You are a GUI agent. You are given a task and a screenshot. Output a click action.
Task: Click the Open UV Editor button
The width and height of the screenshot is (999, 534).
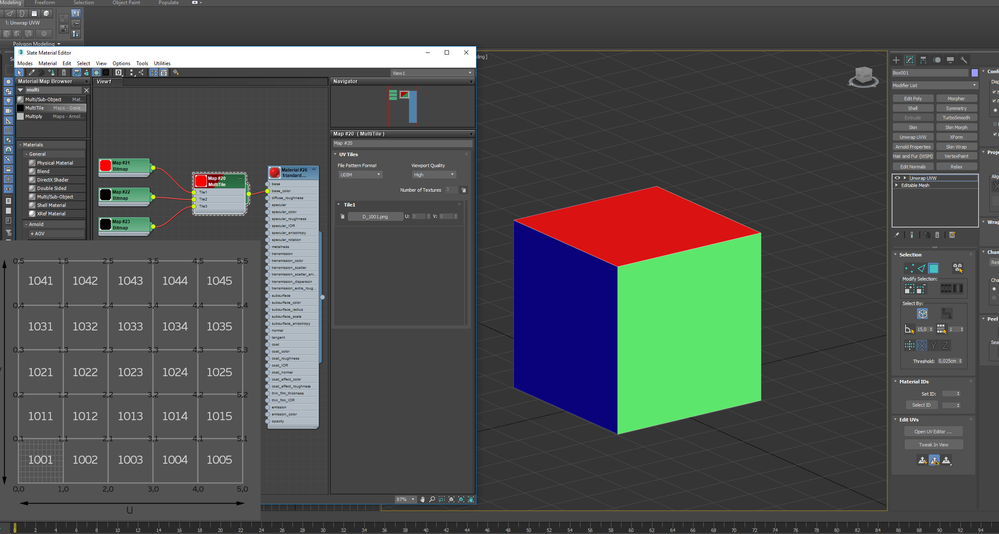click(x=933, y=431)
